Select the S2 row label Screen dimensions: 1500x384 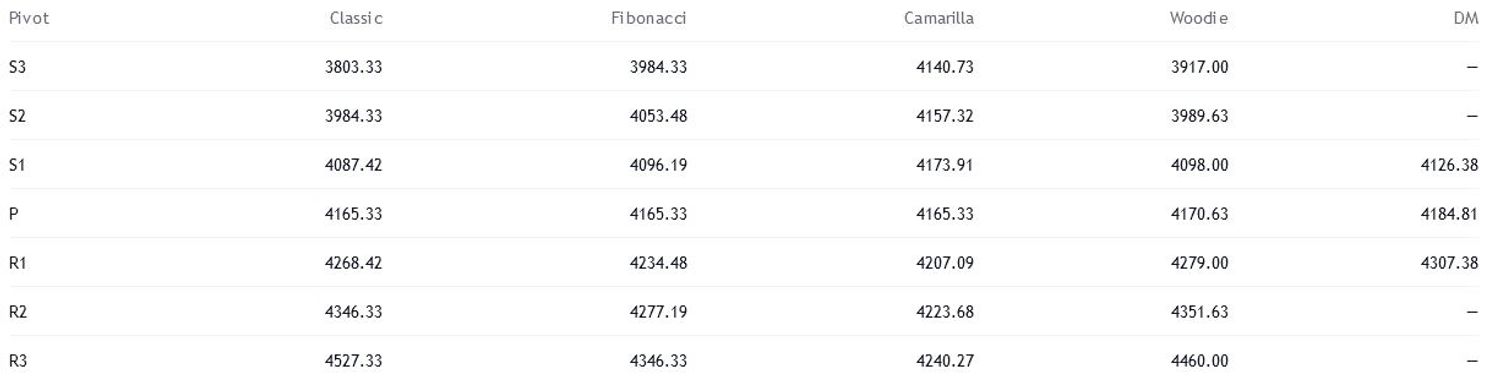point(17,116)
